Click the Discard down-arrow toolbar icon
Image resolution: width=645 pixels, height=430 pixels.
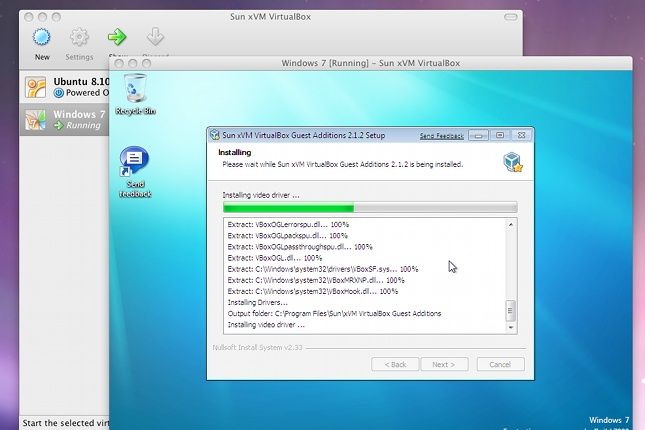click(155, 37)
